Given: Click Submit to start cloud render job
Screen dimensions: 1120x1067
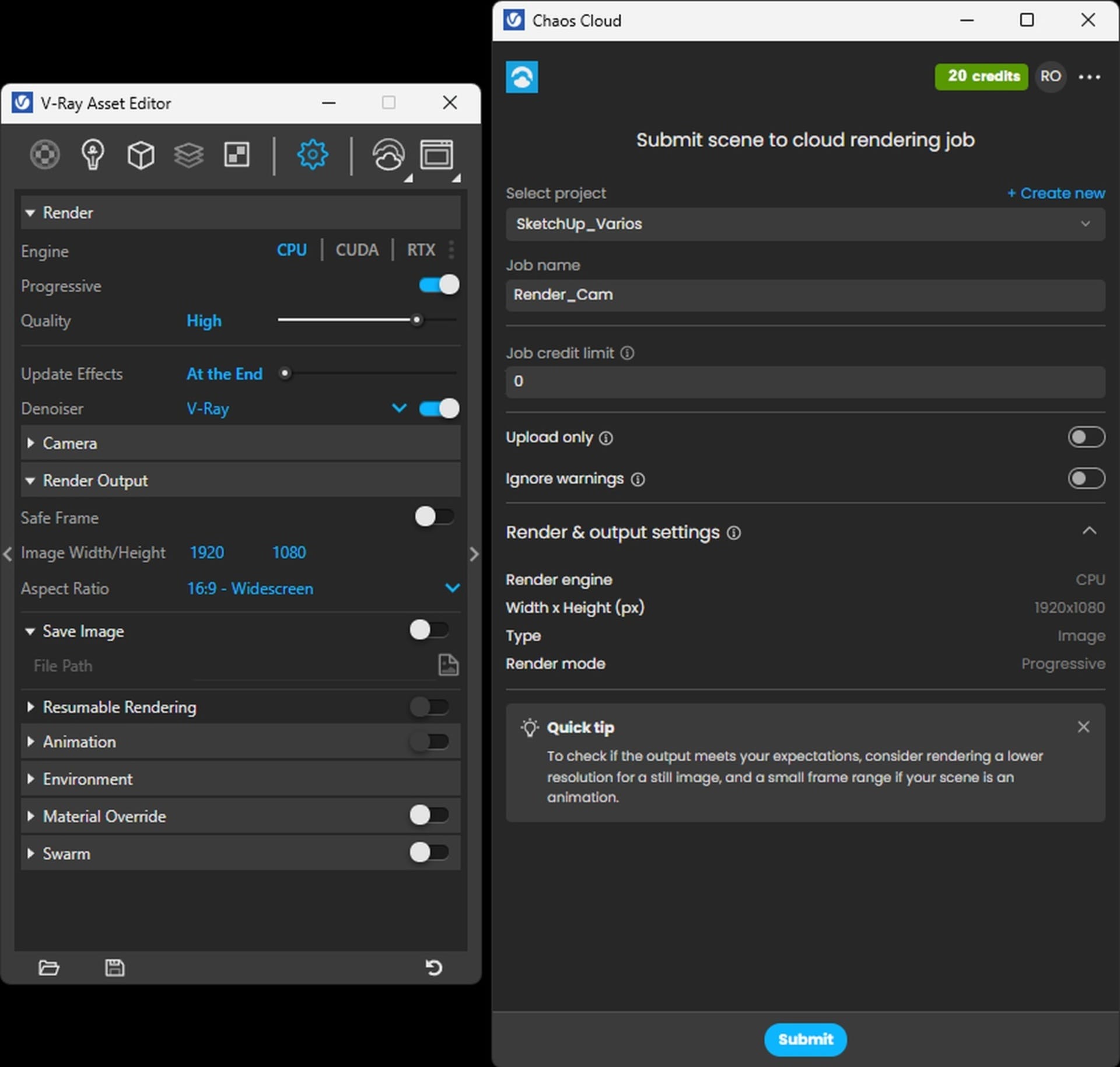Looking at the screenshot, I should 804,1039.
